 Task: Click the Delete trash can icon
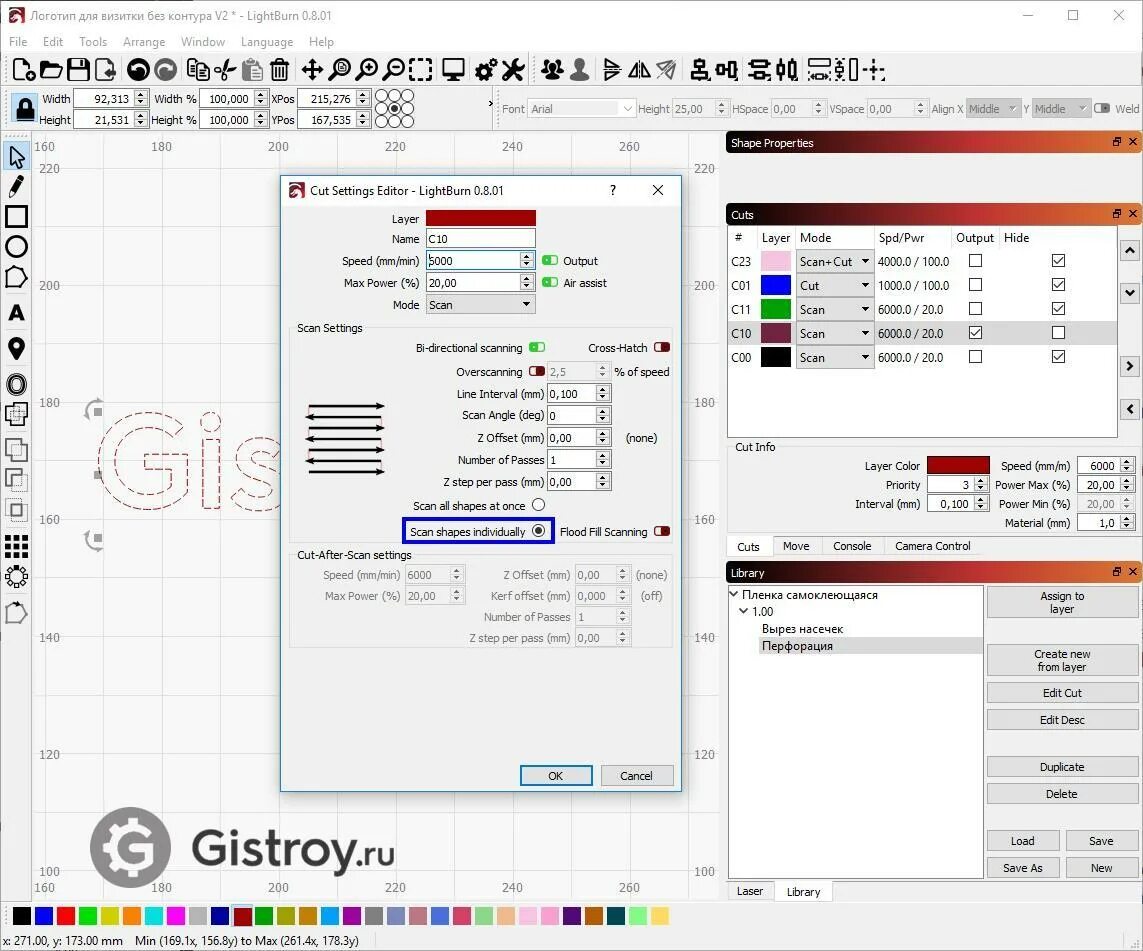[279, 70]
